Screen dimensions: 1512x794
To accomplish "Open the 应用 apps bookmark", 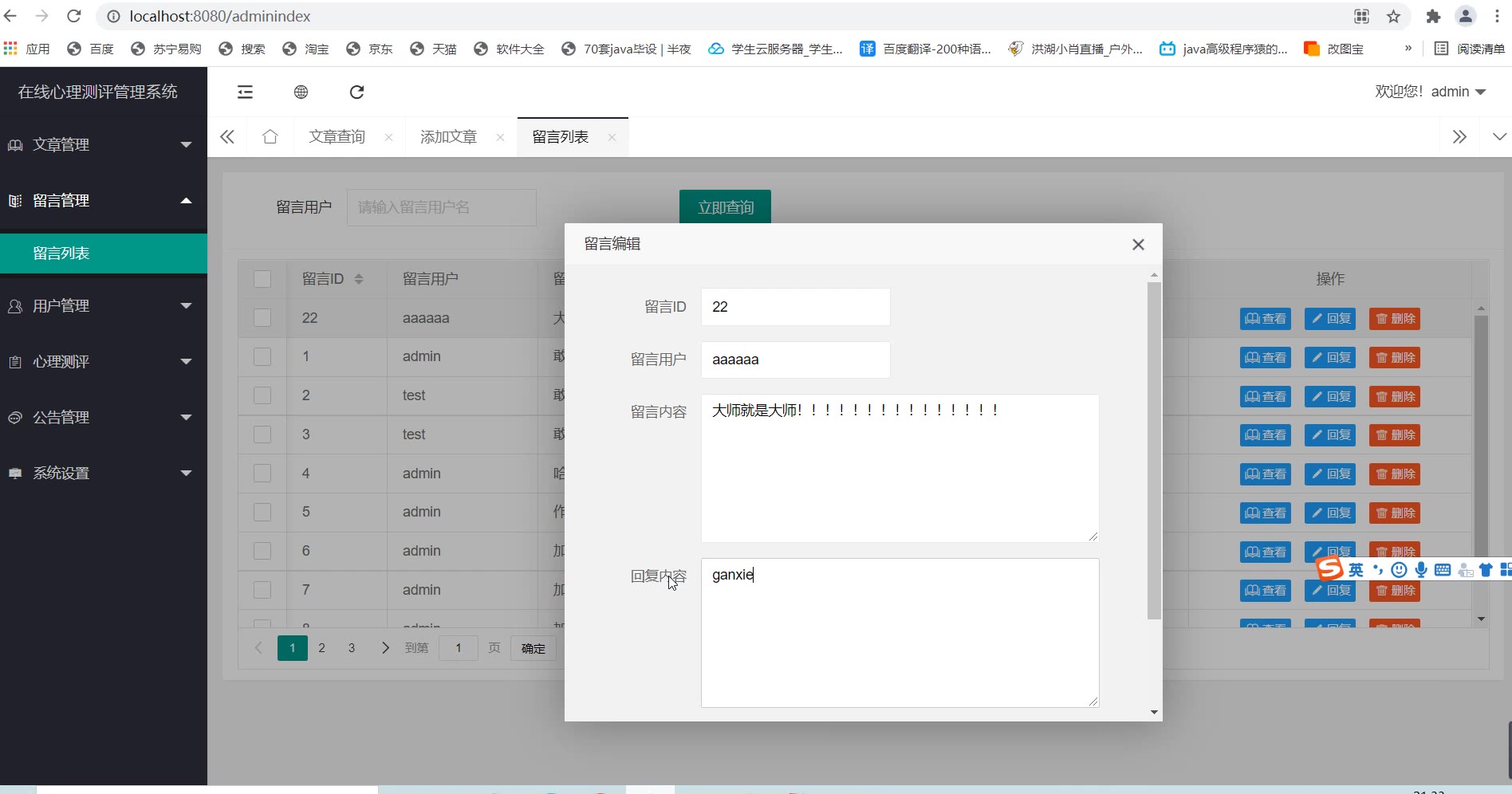I will (x=26, y=49).
